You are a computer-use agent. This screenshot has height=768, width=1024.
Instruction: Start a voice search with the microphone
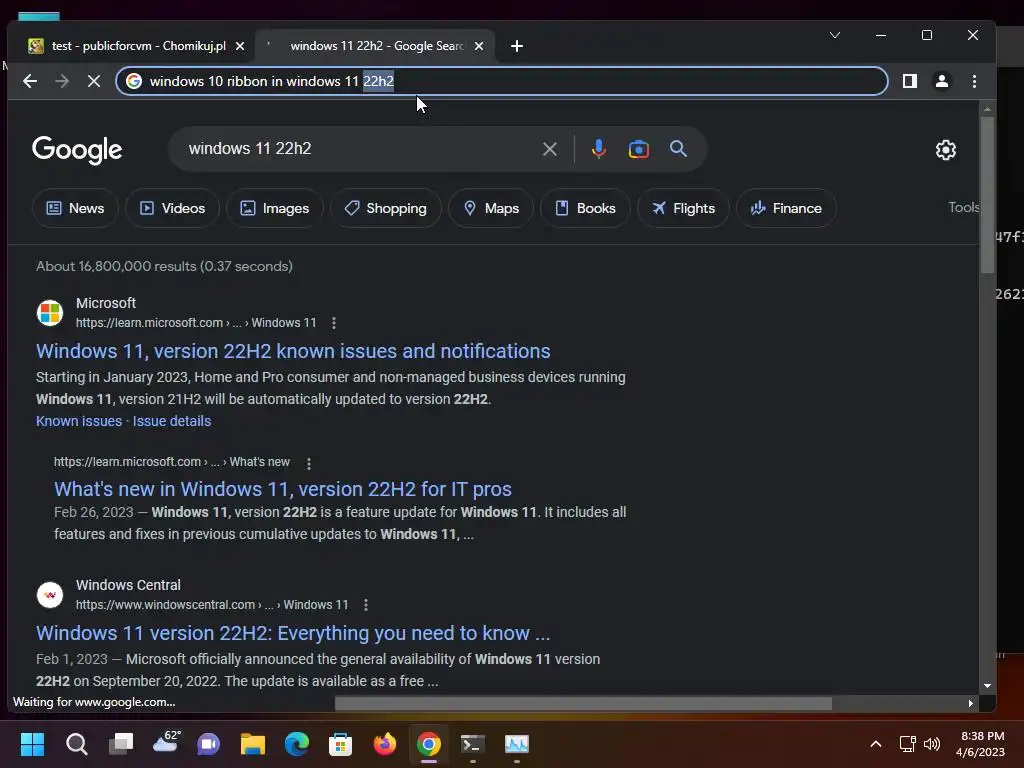598,149
